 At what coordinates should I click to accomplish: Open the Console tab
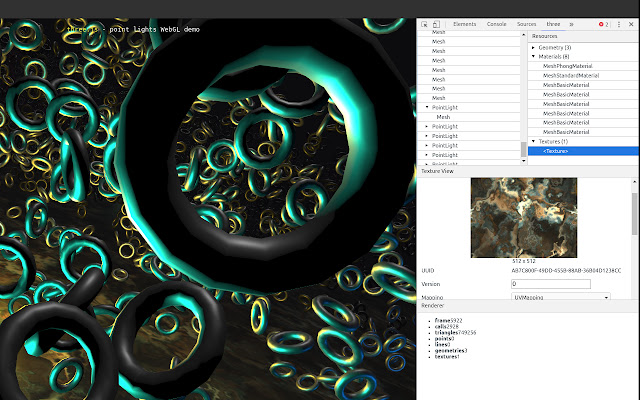[496, 23]
